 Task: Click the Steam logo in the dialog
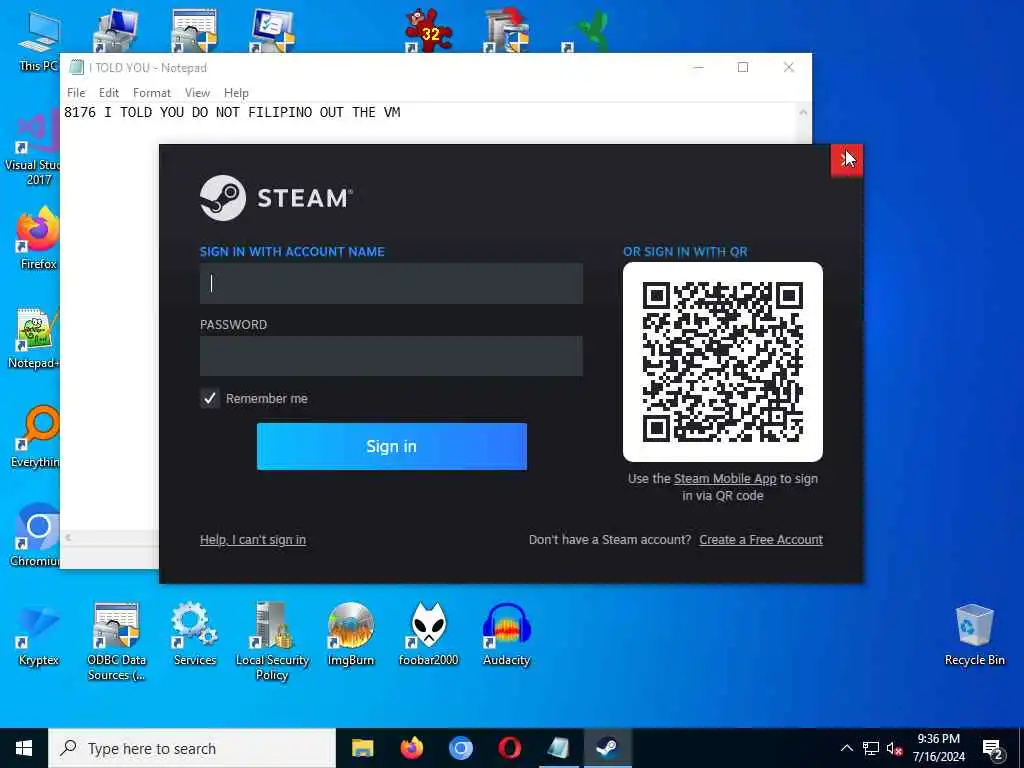click(276, 198)
